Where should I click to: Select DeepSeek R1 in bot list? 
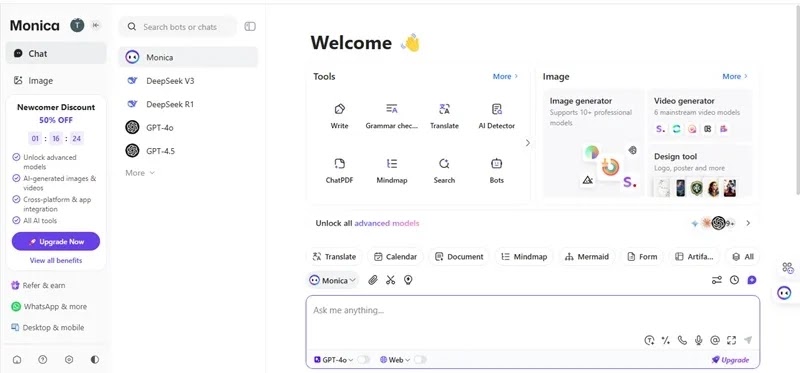click(x=188, y=104)
